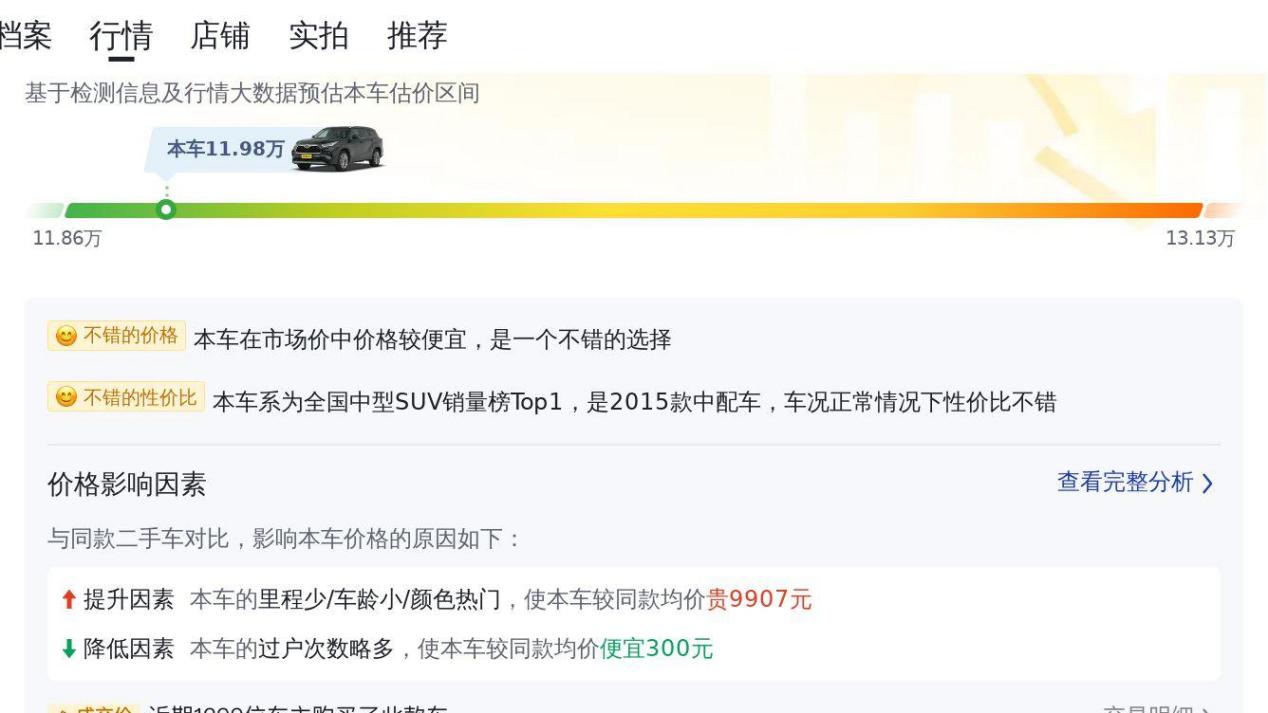Viewport: 1268px width, 713px height.
Task: Go to the 实拍 tab
Action: (318, 36)
